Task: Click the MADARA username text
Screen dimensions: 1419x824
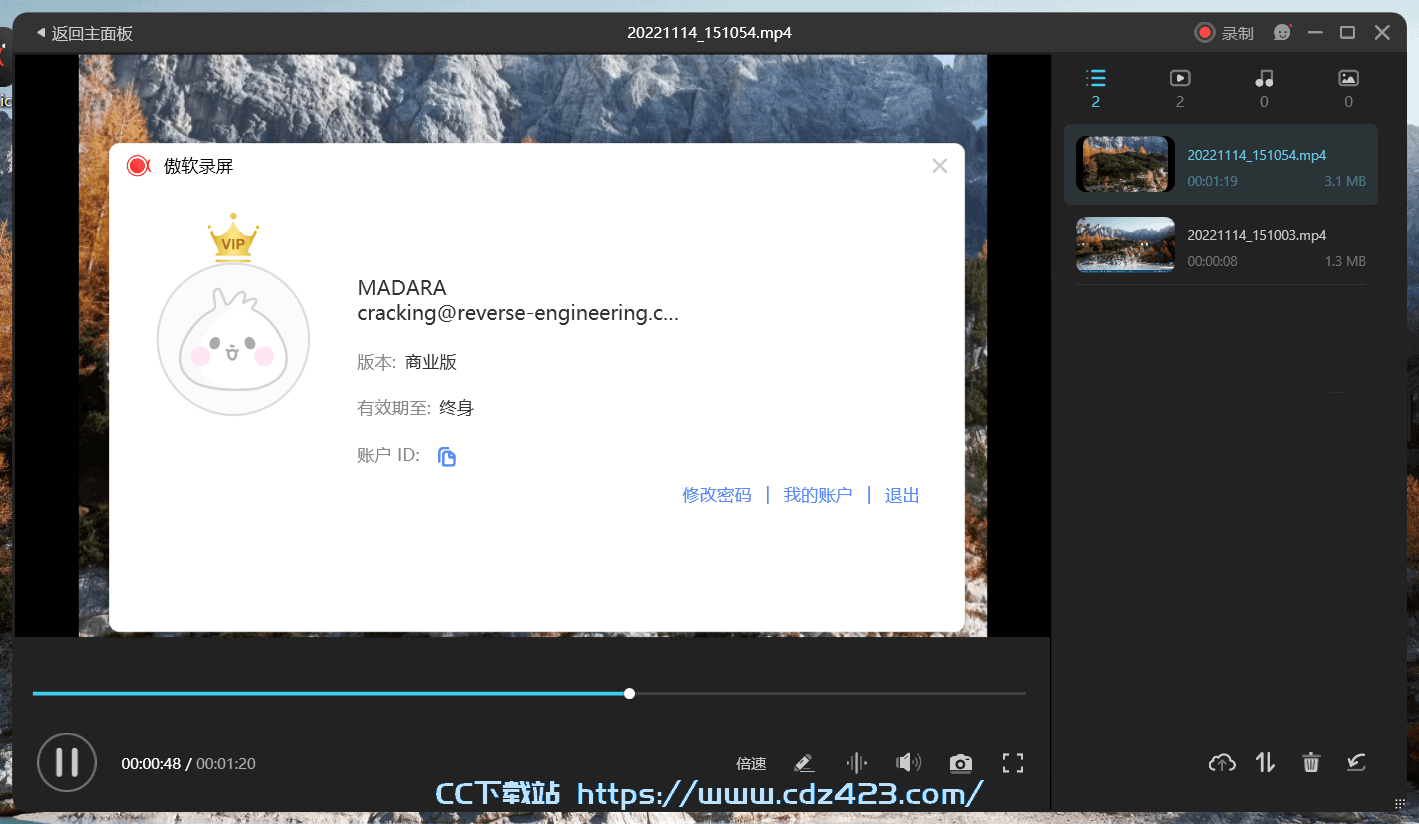Action: click(402, 288)
